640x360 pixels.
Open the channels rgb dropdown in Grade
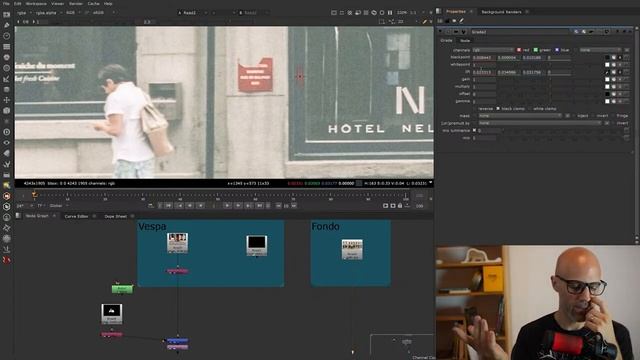(x=493, y=50)
